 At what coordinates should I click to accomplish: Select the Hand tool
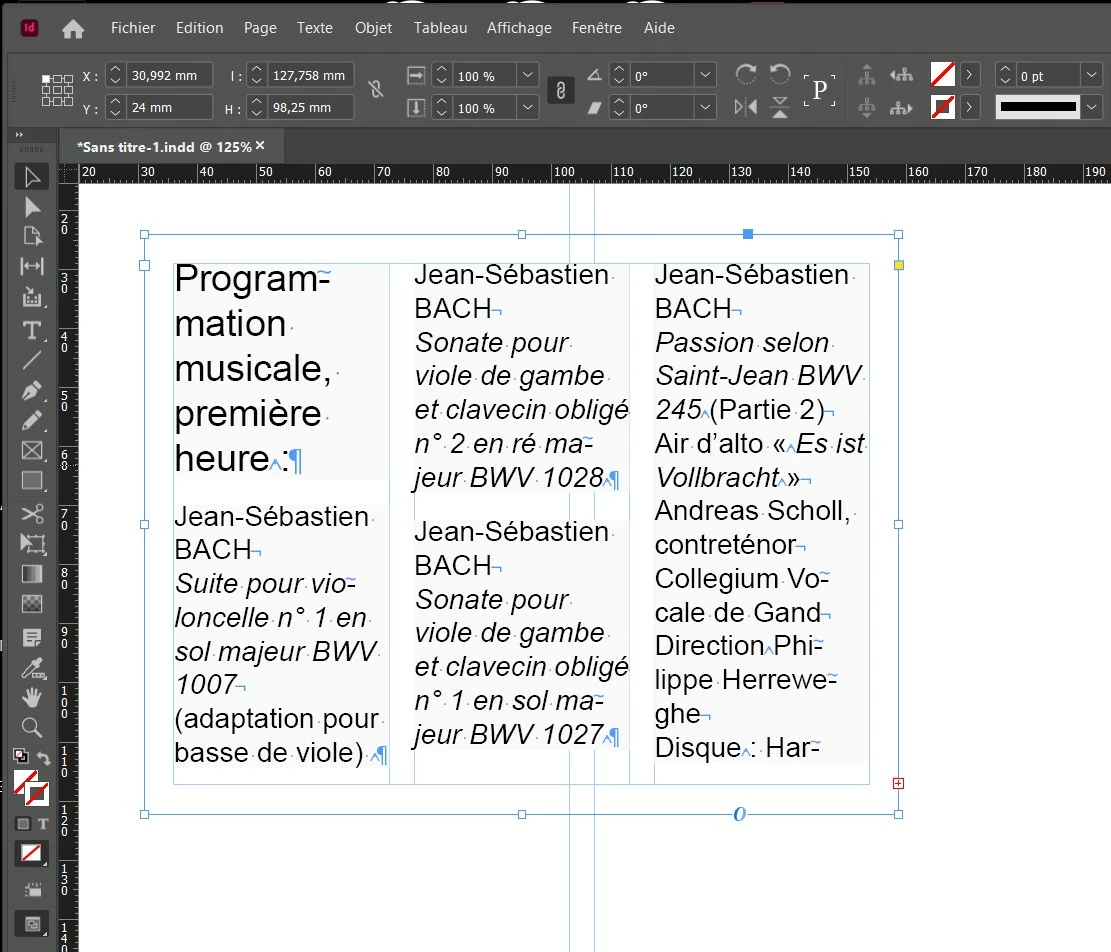(x=32, y=698)
